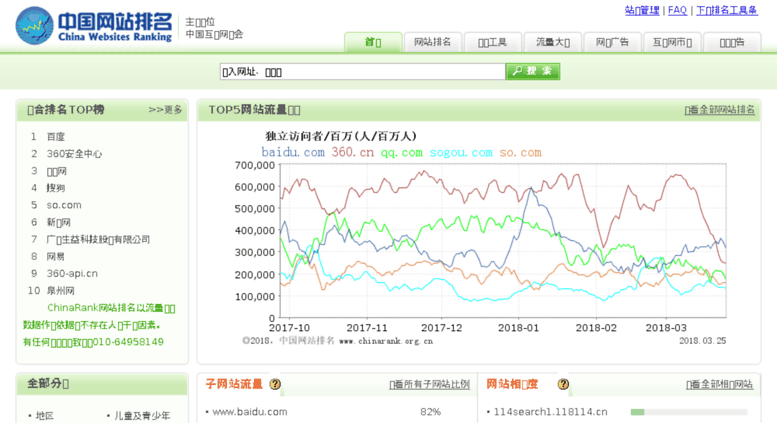
Task: Select 360安全中心 in the ranking list
Action: (74, 154)
